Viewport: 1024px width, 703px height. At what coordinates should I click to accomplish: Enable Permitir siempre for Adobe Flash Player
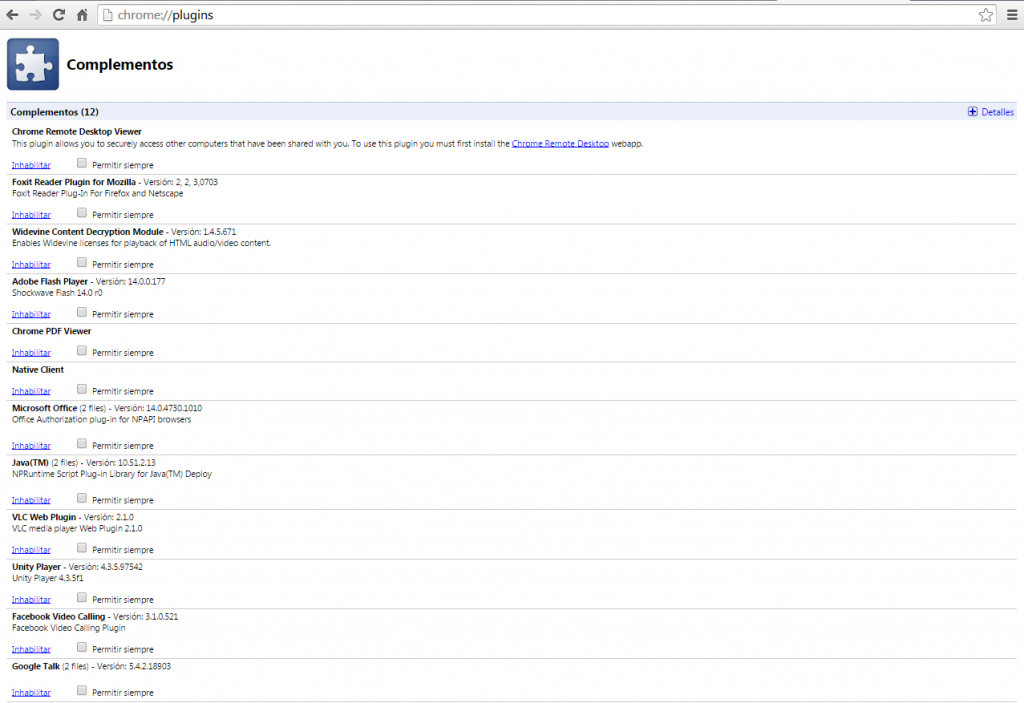pyautogui.click(x=81, y=311)
